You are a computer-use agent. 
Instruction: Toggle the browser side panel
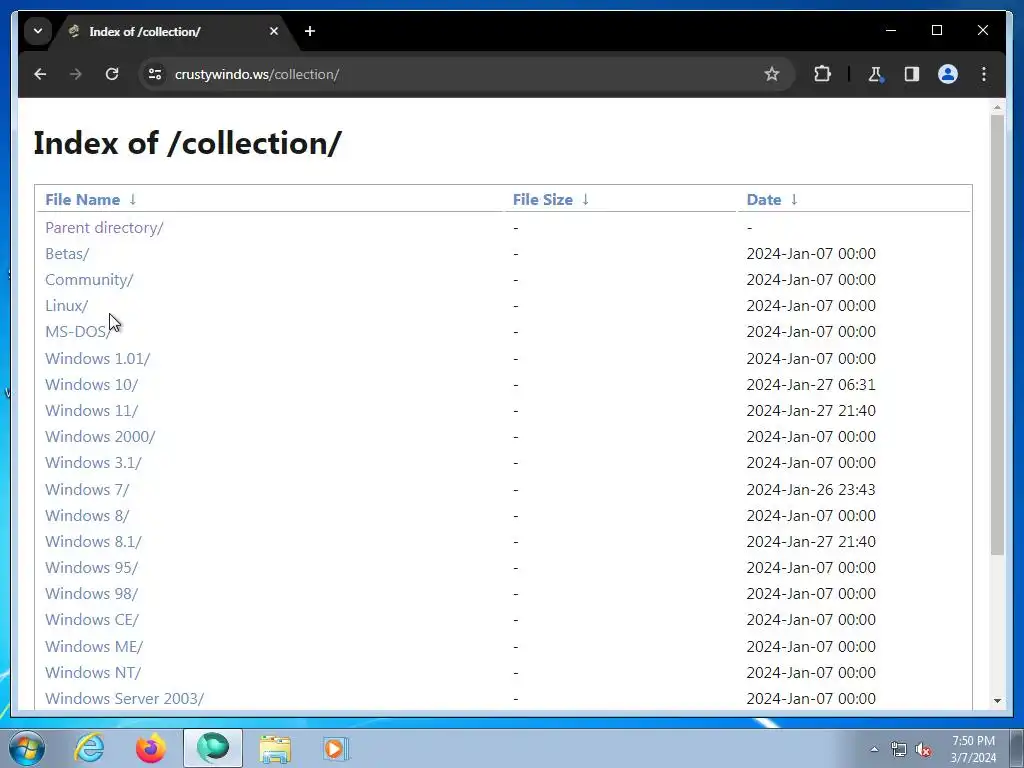pyautogui.click(x=912, y=74)
